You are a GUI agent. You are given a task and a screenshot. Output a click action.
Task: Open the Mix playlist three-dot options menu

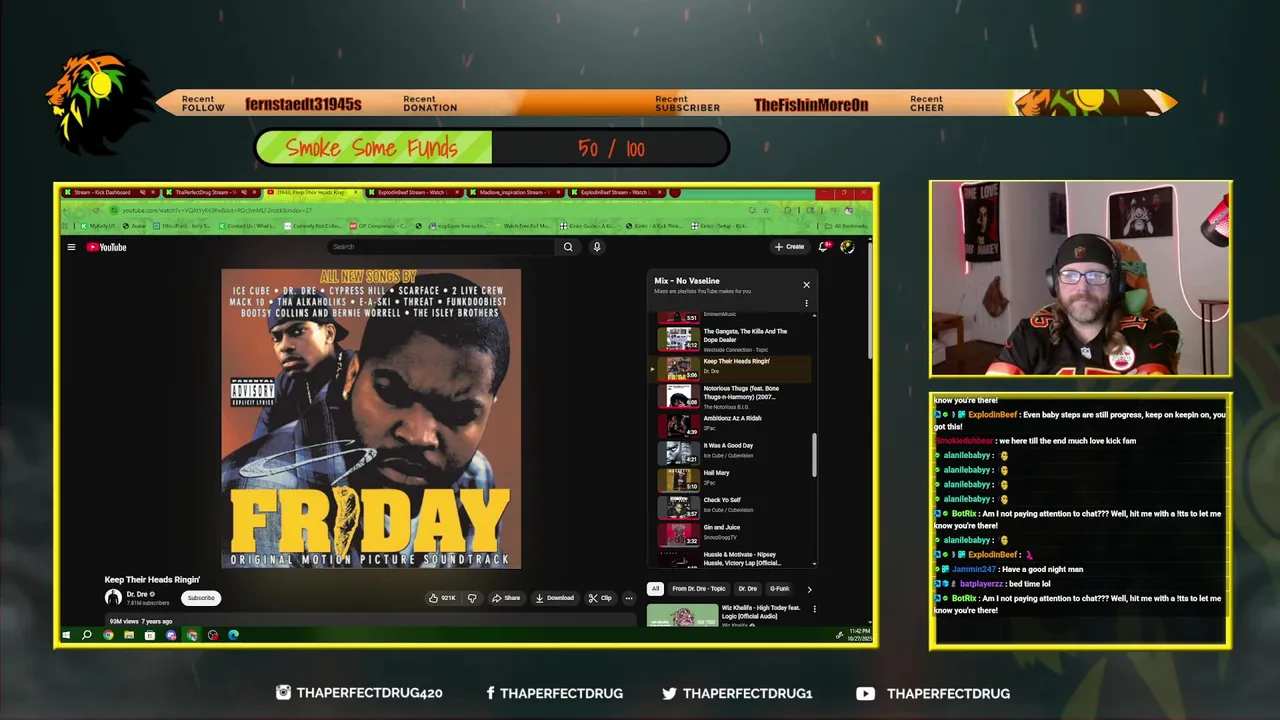(806, 303)
